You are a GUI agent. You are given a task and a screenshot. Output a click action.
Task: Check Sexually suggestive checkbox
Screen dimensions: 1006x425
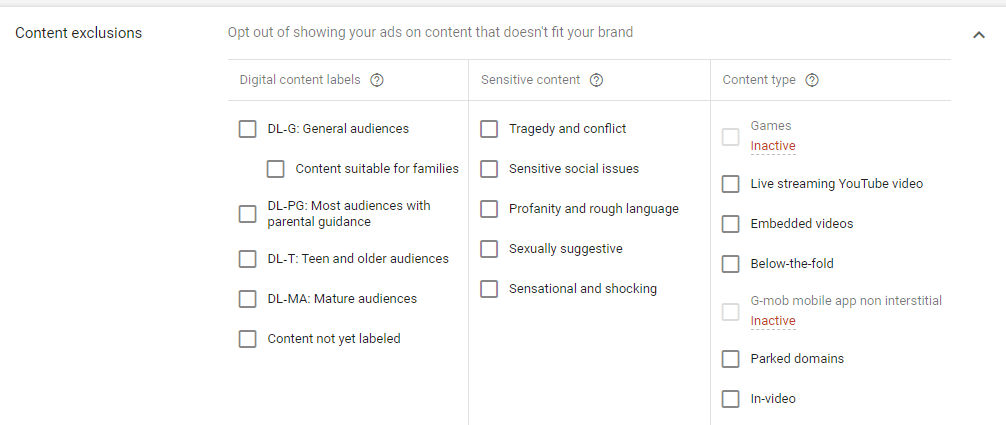tap(489, 249)
